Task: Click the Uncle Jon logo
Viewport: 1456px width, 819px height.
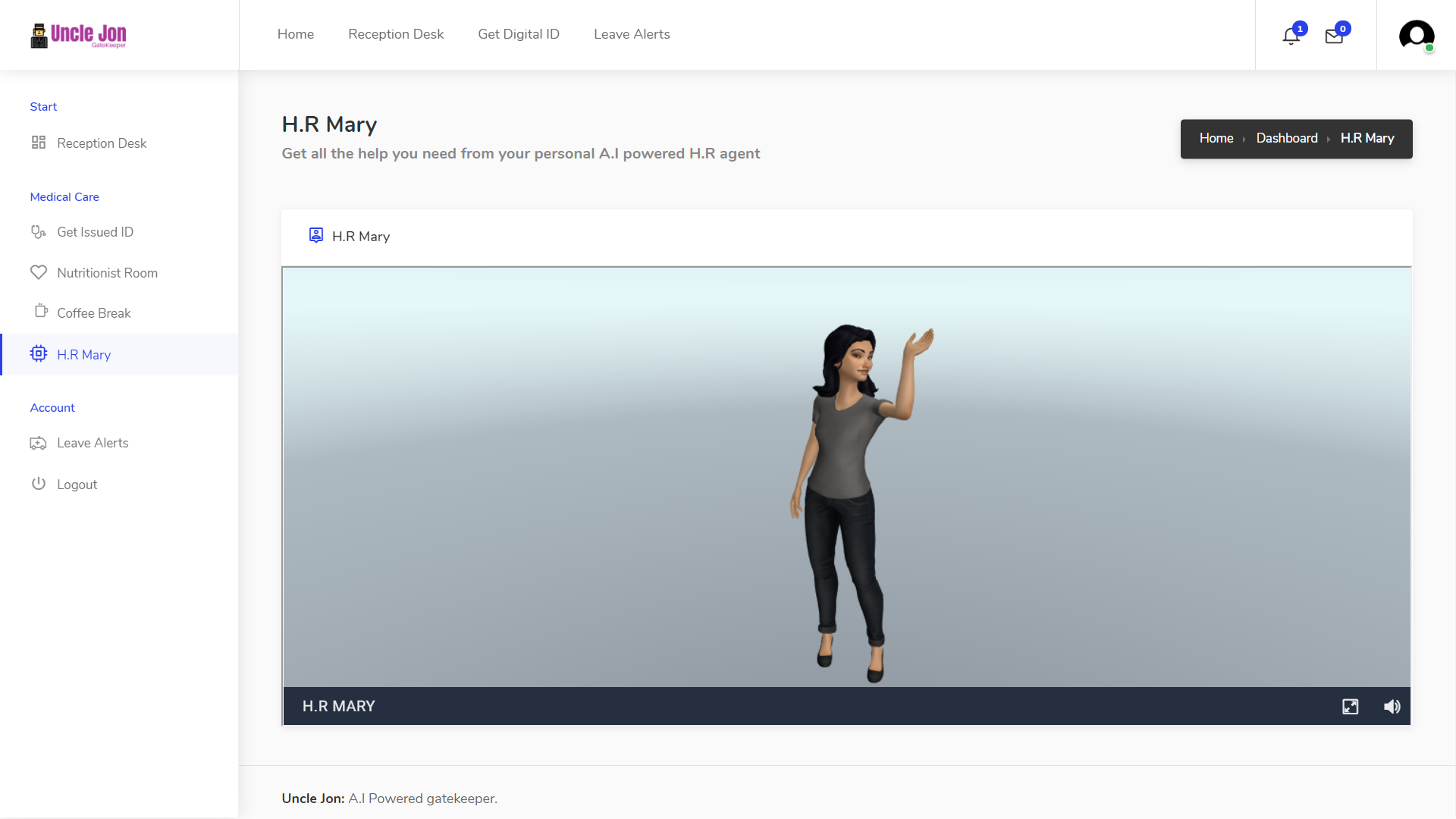Action: [x=79, y=35]
